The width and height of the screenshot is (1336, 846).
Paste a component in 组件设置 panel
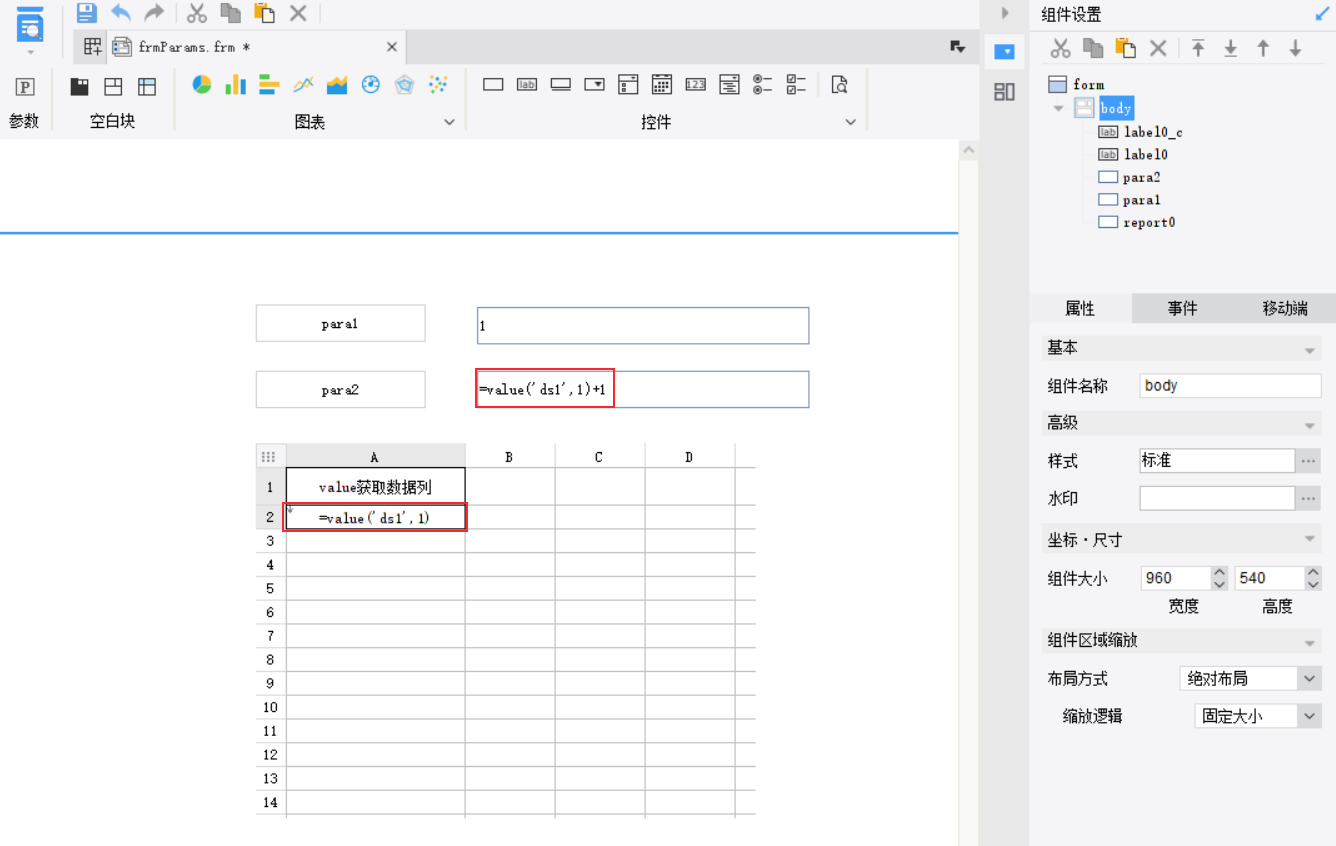point(1126,48)
